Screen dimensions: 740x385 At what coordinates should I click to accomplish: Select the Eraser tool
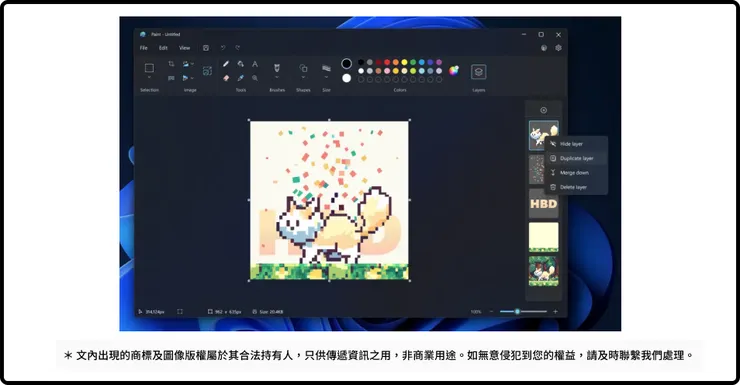coord(226,78)
